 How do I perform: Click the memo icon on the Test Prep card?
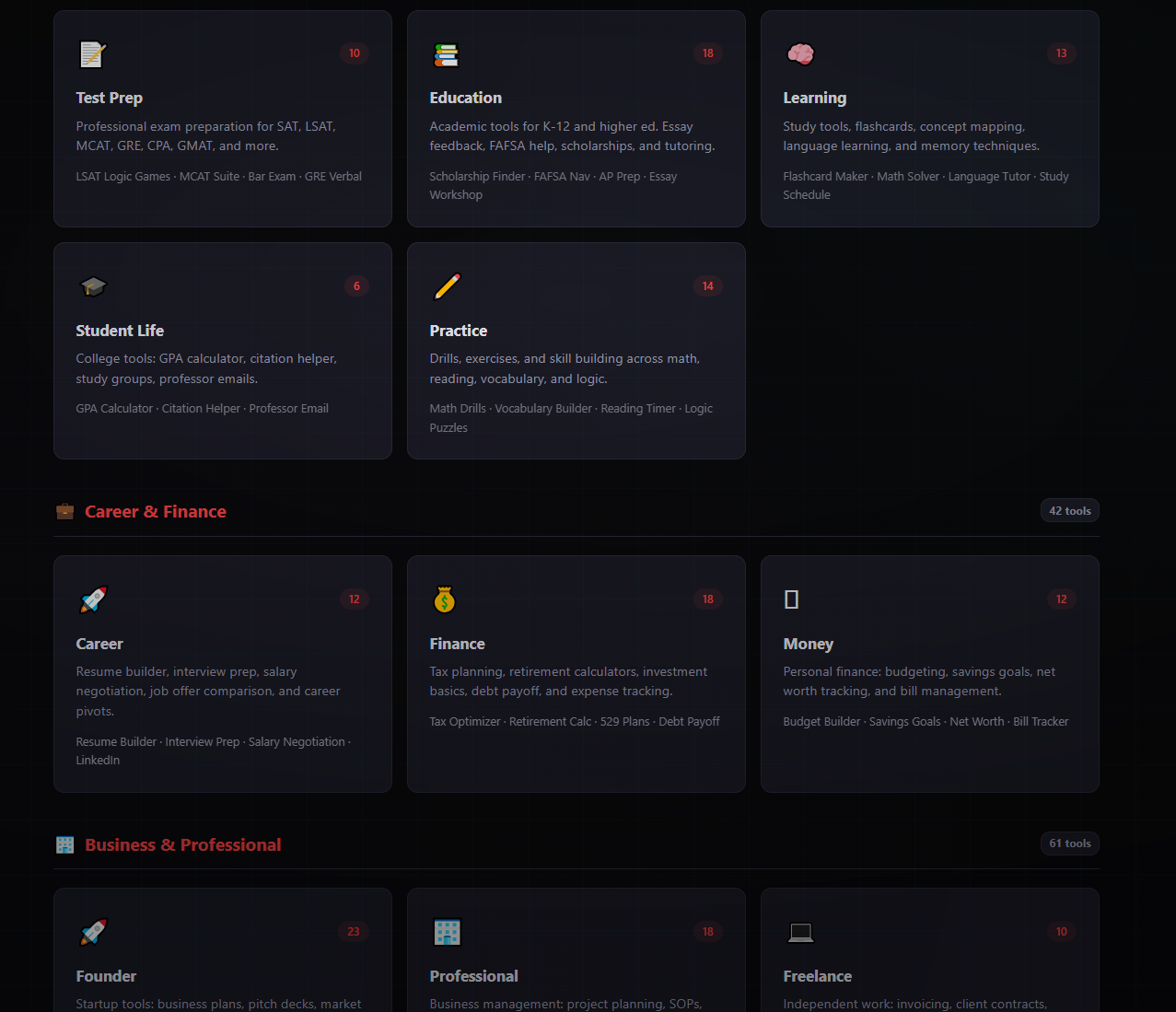click(92, 54)
